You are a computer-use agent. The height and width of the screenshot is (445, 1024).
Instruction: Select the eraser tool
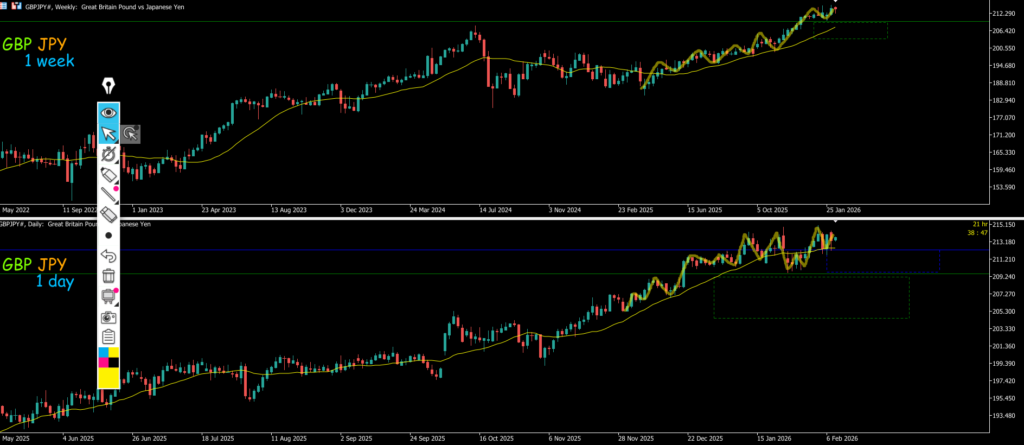108,214
